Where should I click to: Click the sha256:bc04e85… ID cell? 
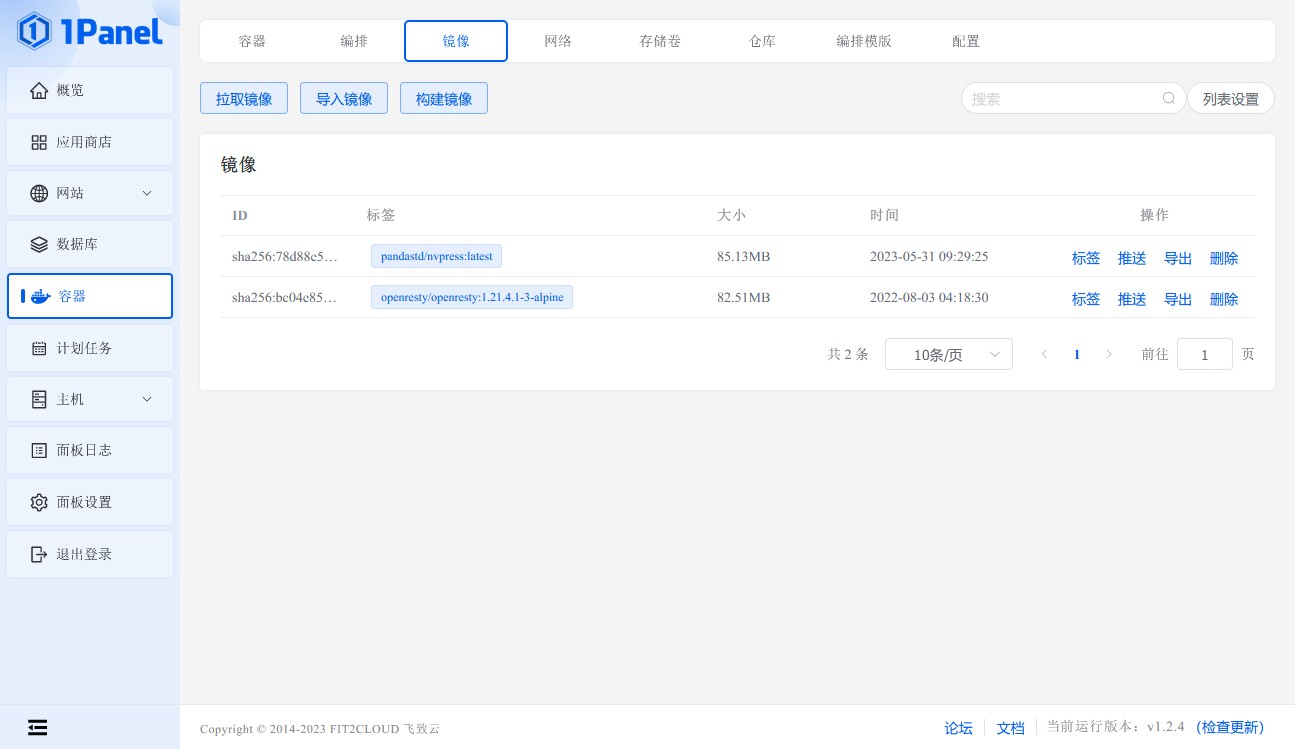[285, 297]
